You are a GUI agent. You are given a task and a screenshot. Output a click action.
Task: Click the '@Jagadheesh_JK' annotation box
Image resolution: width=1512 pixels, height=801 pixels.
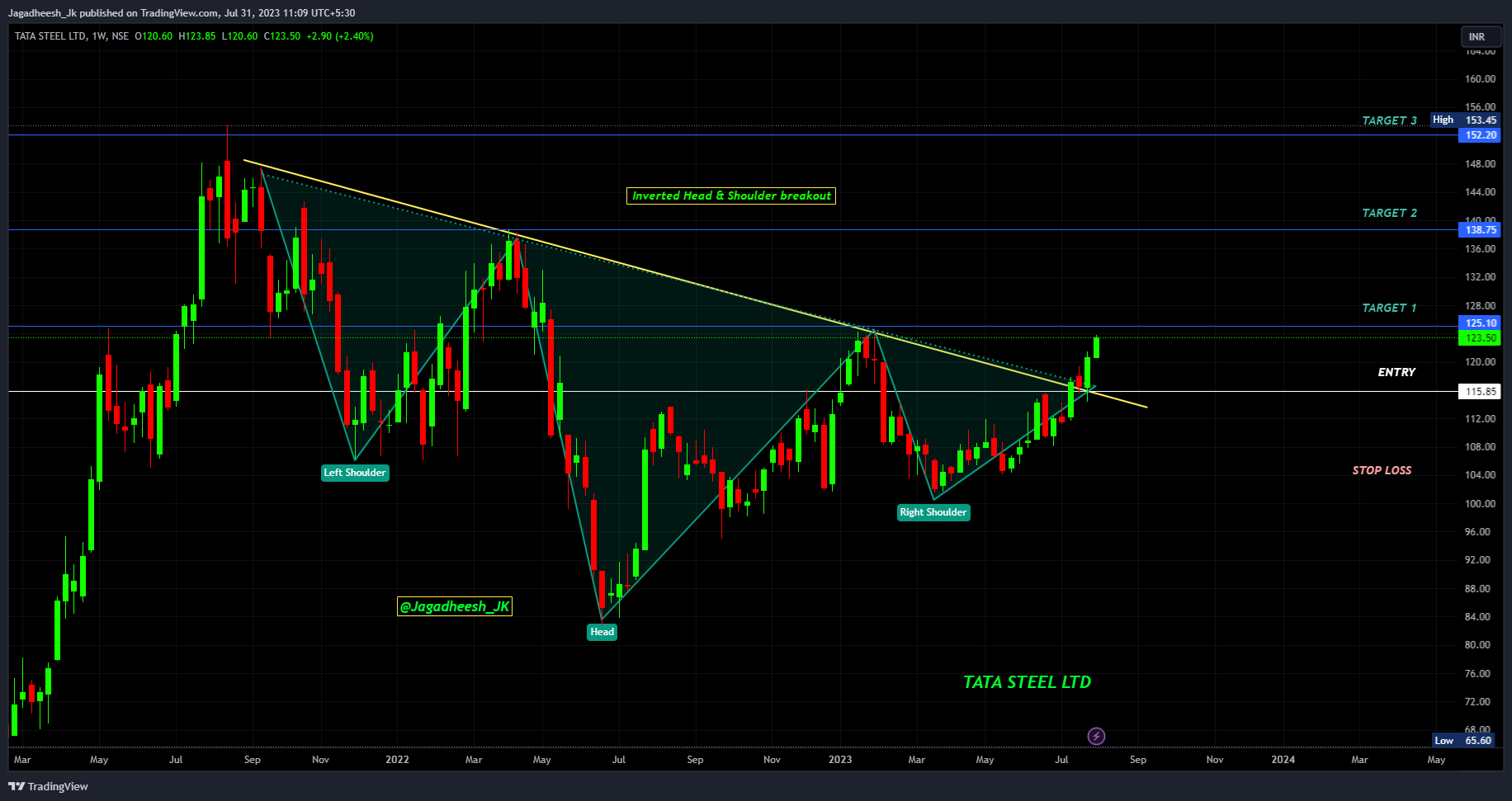point(455,606)
